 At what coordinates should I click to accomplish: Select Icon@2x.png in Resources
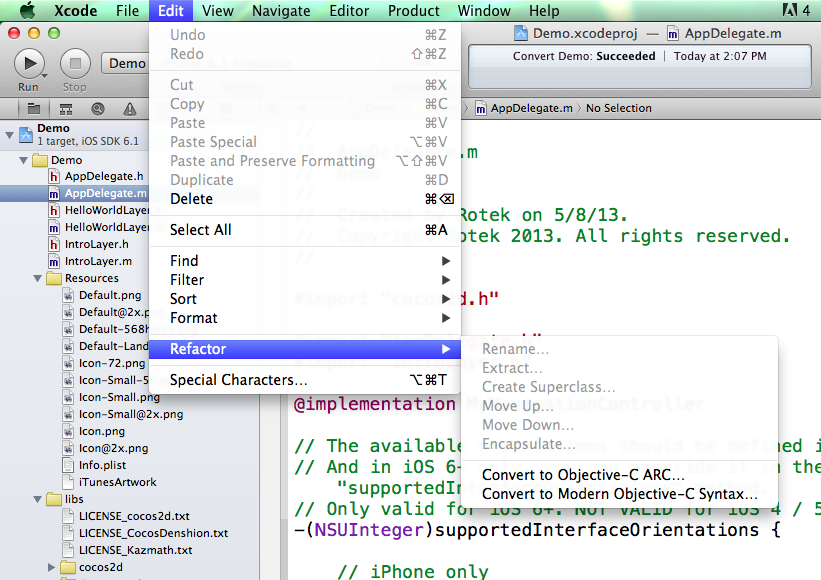(x=113, y=449)
